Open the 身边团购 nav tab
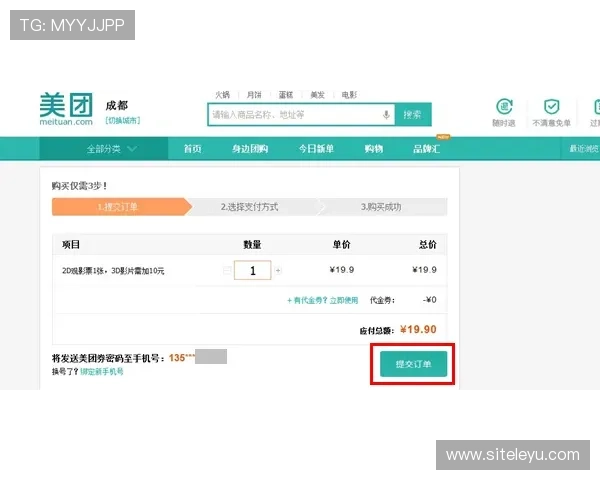The width and height of the screenshot is (600, 480). 250,149
